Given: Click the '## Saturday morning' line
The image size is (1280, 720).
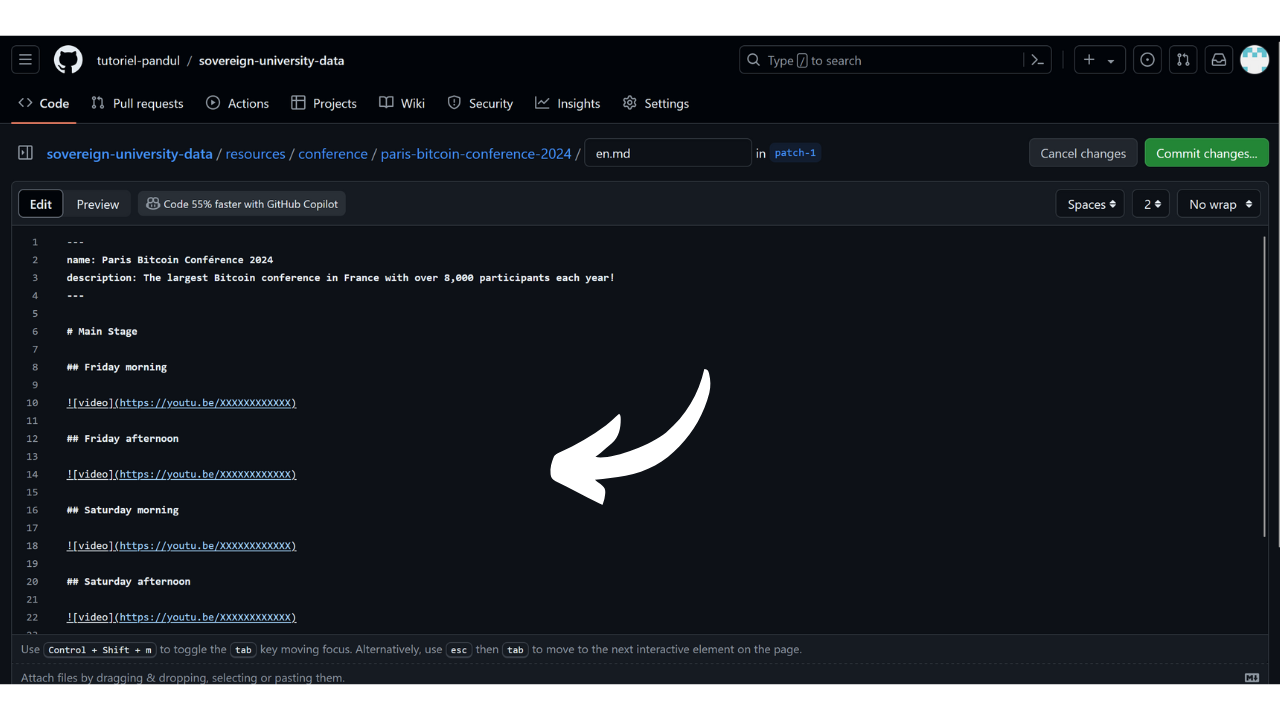Looking at the screenshot, I should tap(123, 510).
